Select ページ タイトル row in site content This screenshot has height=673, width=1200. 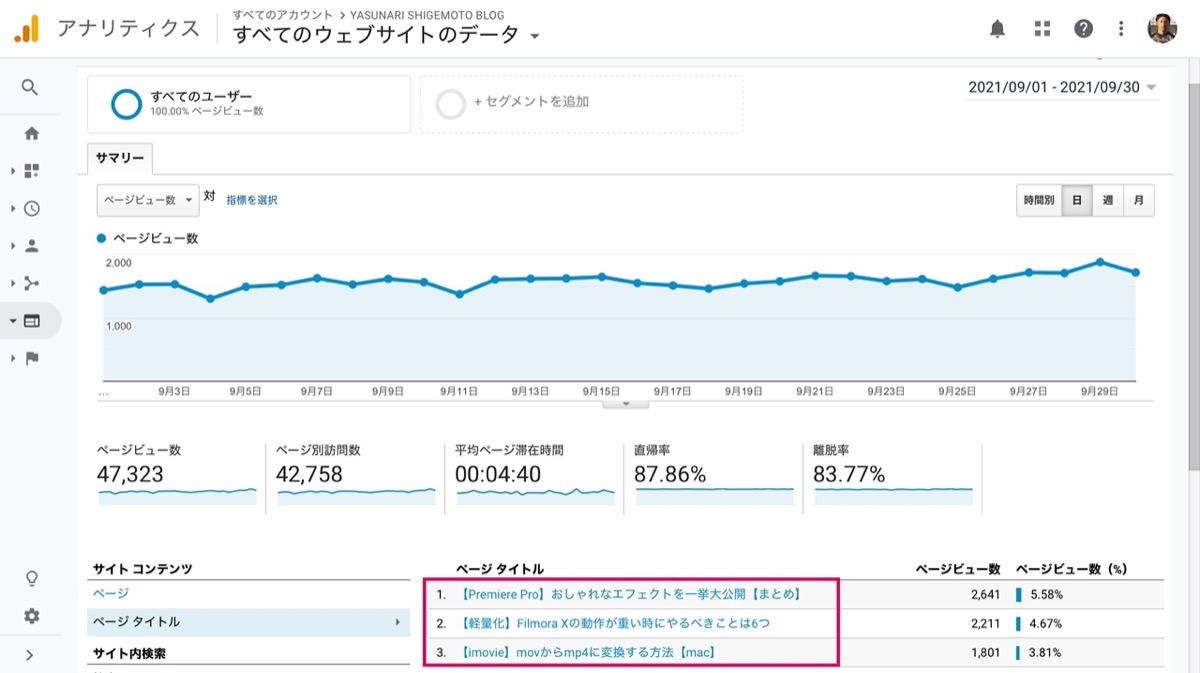click(249, 622)
